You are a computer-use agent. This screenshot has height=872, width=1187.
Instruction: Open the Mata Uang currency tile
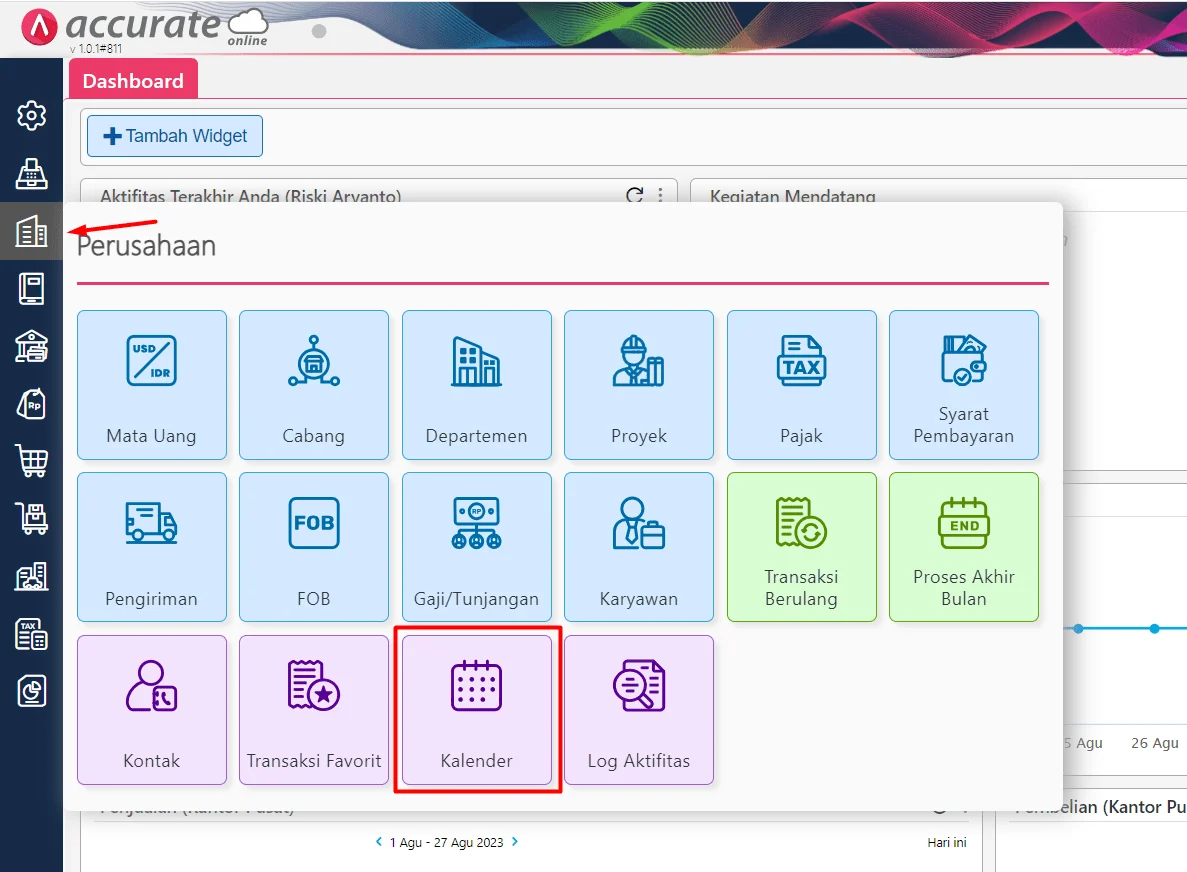pos(152,384)
